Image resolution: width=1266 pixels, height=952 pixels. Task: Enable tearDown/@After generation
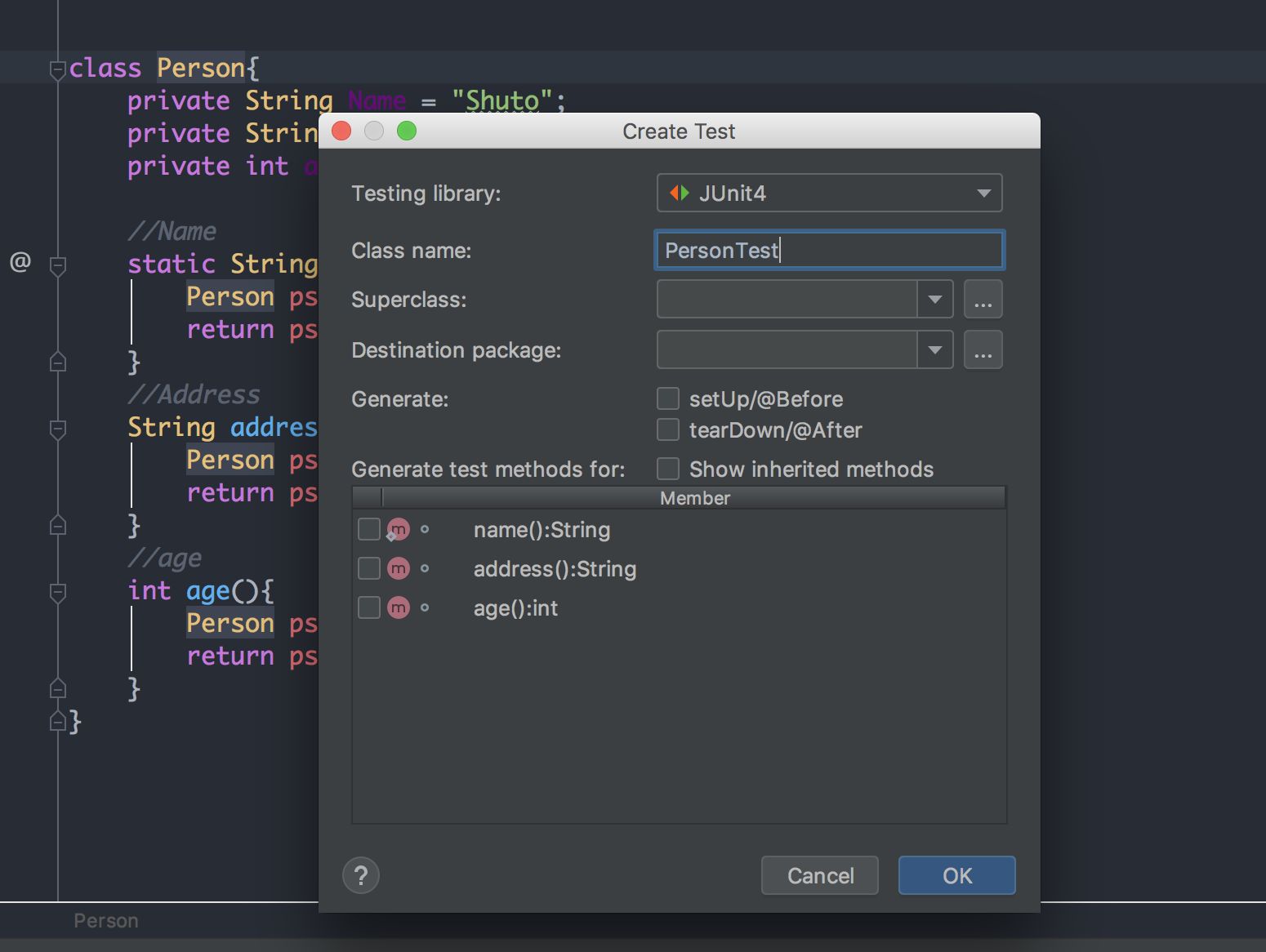tap(668, 429)
